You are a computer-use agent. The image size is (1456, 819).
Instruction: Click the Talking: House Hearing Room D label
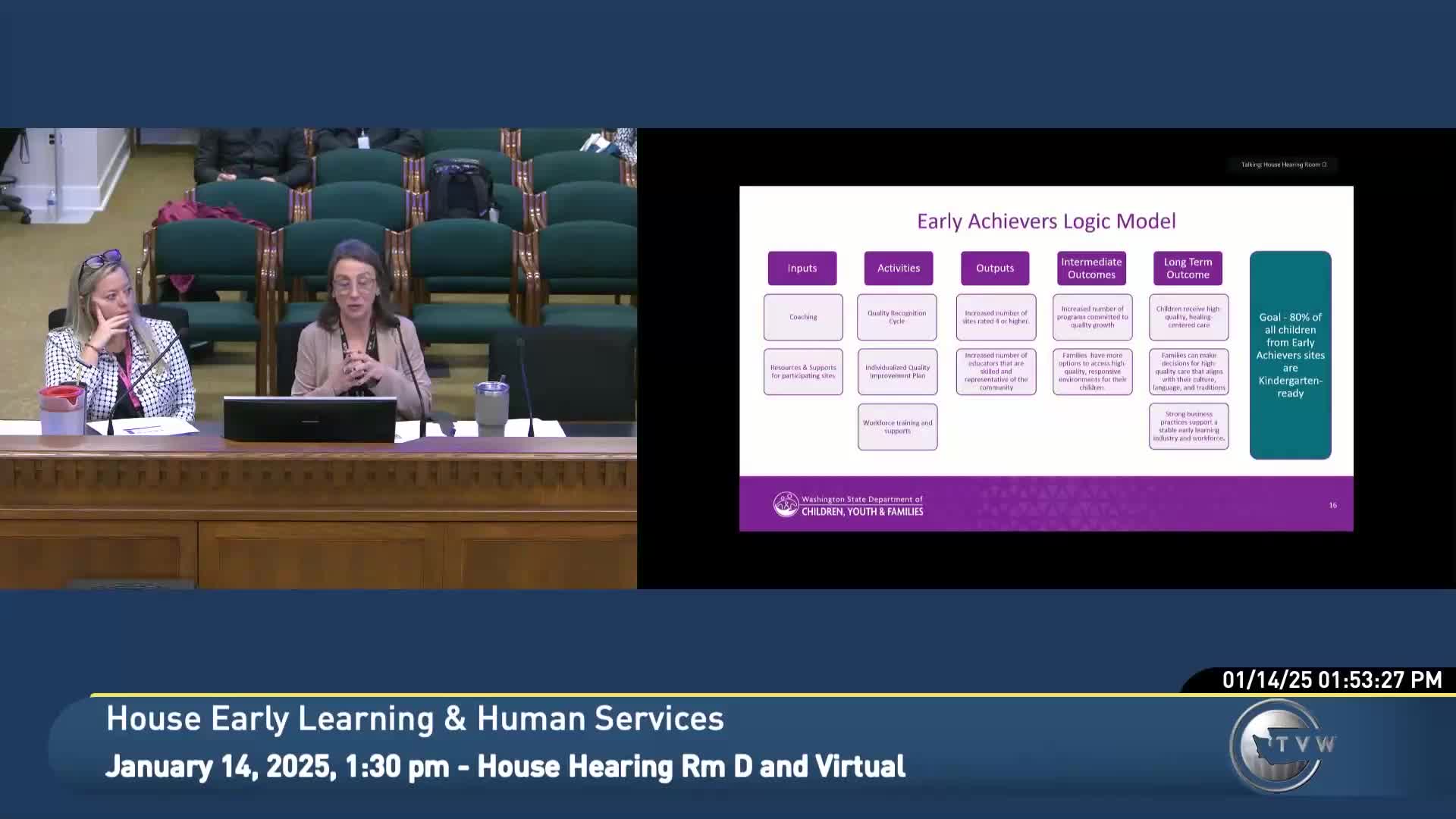click(1283, 165)
